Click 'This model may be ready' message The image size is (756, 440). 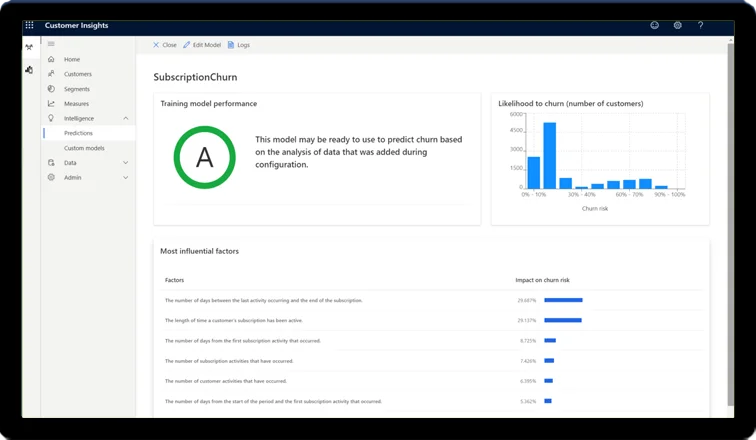tap(359, 152)
